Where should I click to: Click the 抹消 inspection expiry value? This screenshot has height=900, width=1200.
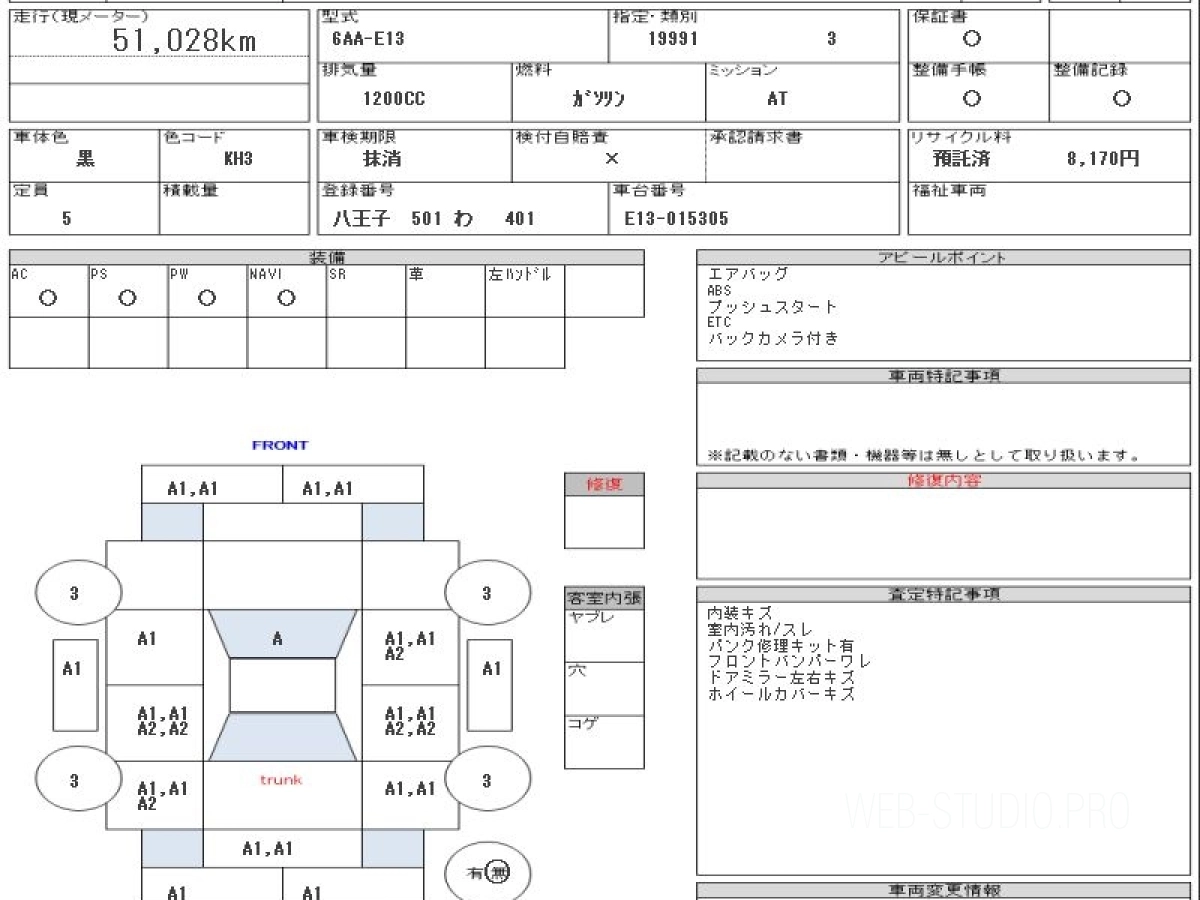pos(382,158)
